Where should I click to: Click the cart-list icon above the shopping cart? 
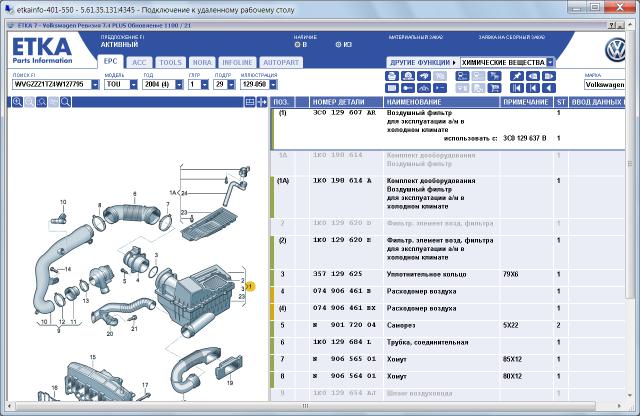[x=494, y=76]
